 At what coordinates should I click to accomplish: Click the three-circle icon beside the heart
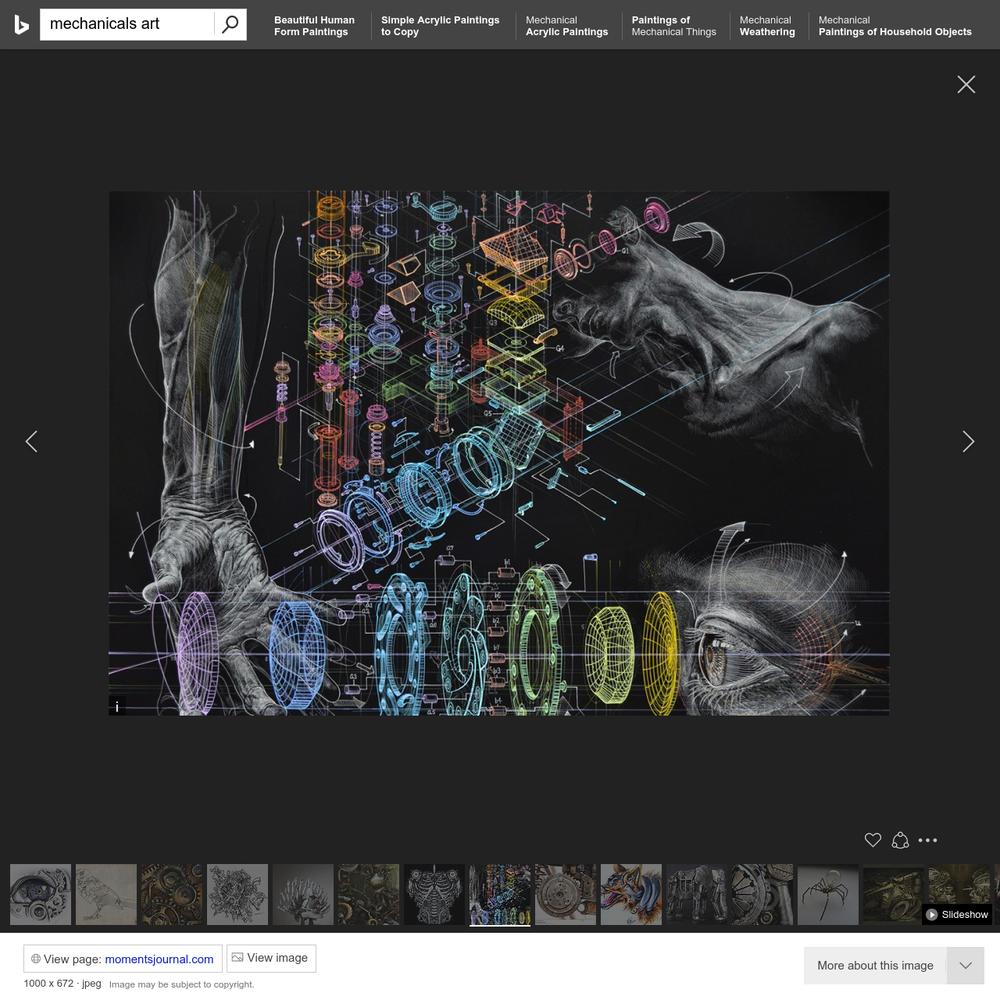coord(900,840)
